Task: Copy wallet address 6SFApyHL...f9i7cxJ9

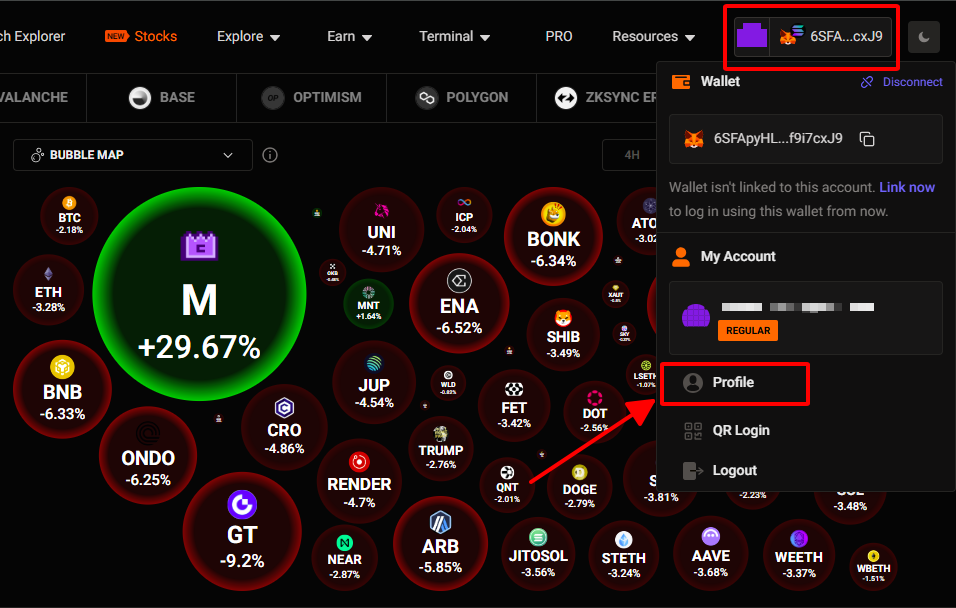Action: click(866, 139)
